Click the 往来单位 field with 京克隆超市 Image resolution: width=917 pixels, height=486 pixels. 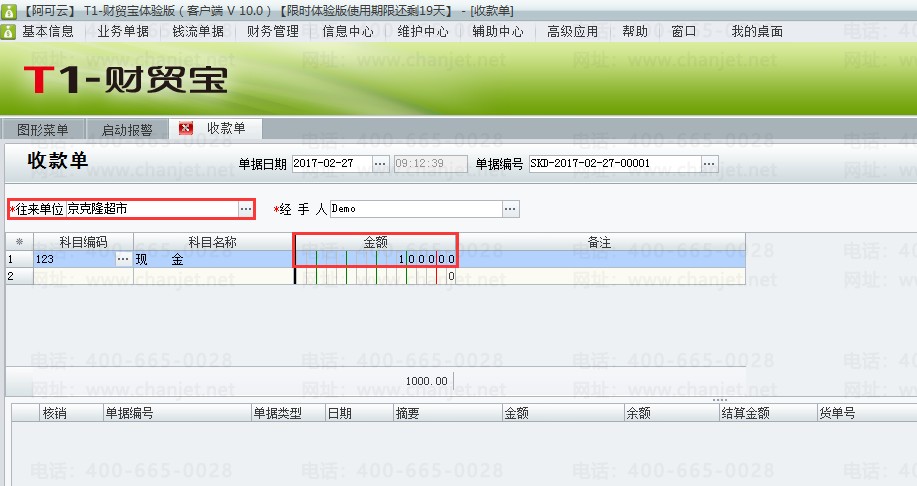[151, 209]
